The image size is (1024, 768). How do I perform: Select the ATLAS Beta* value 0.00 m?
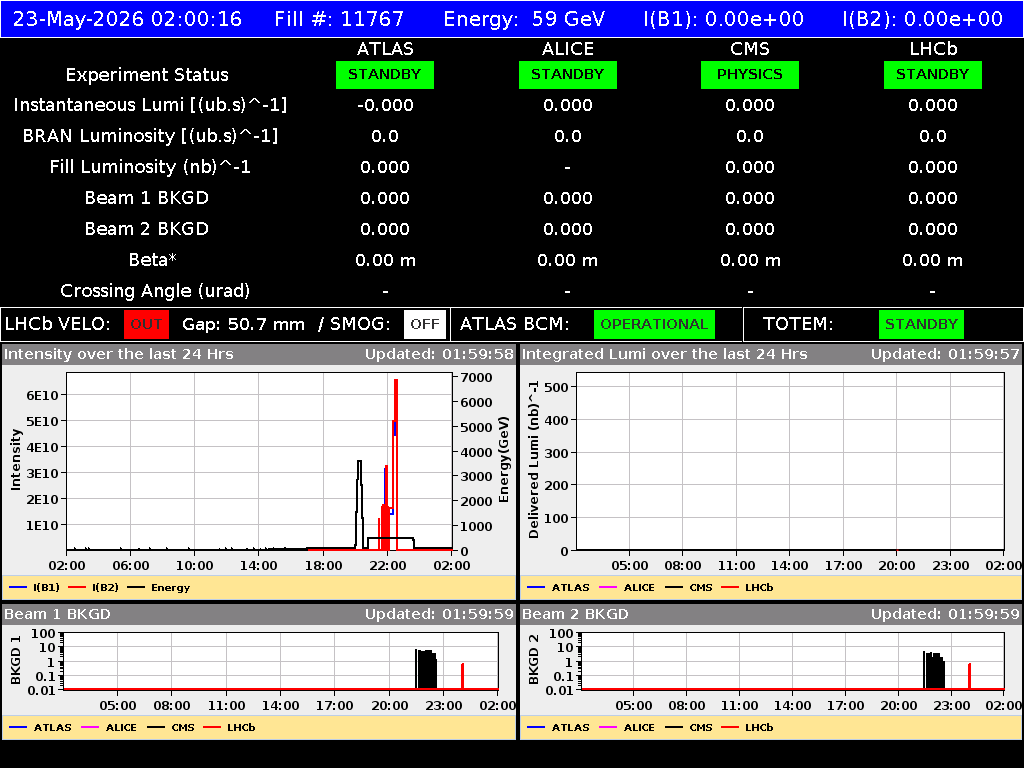click(385, 261)
